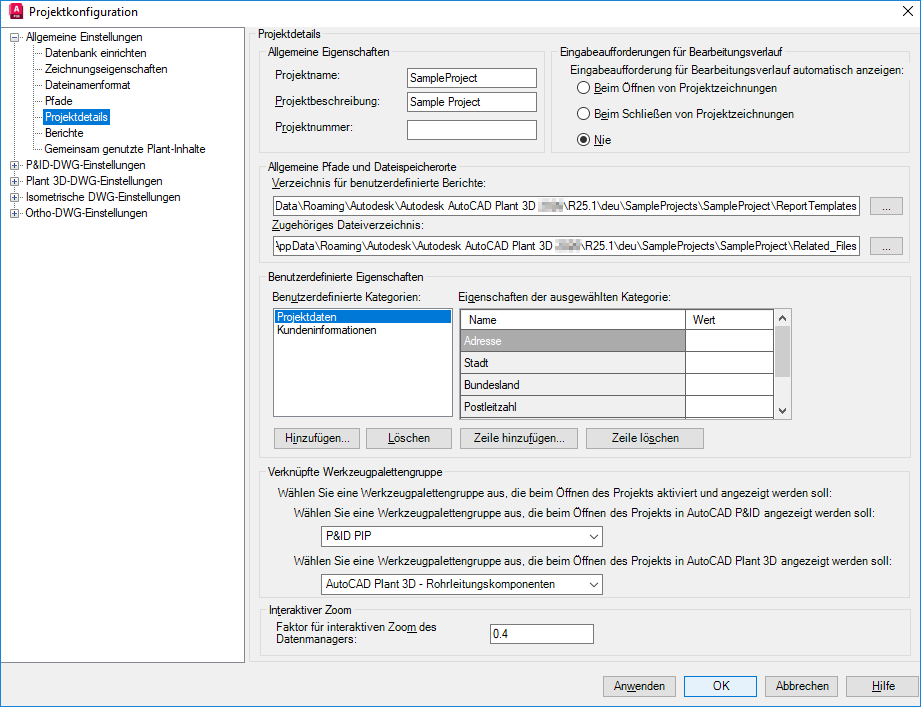Open Berichte tree item
921x707 pixels.
64,133
